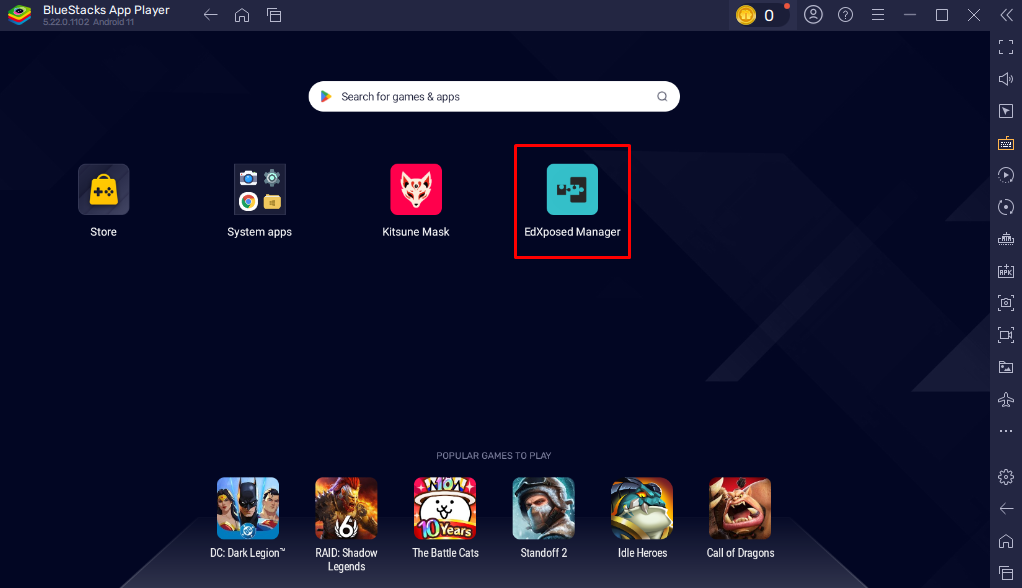
Task: Click the Install APK icon
Action: click(1006, 271)
